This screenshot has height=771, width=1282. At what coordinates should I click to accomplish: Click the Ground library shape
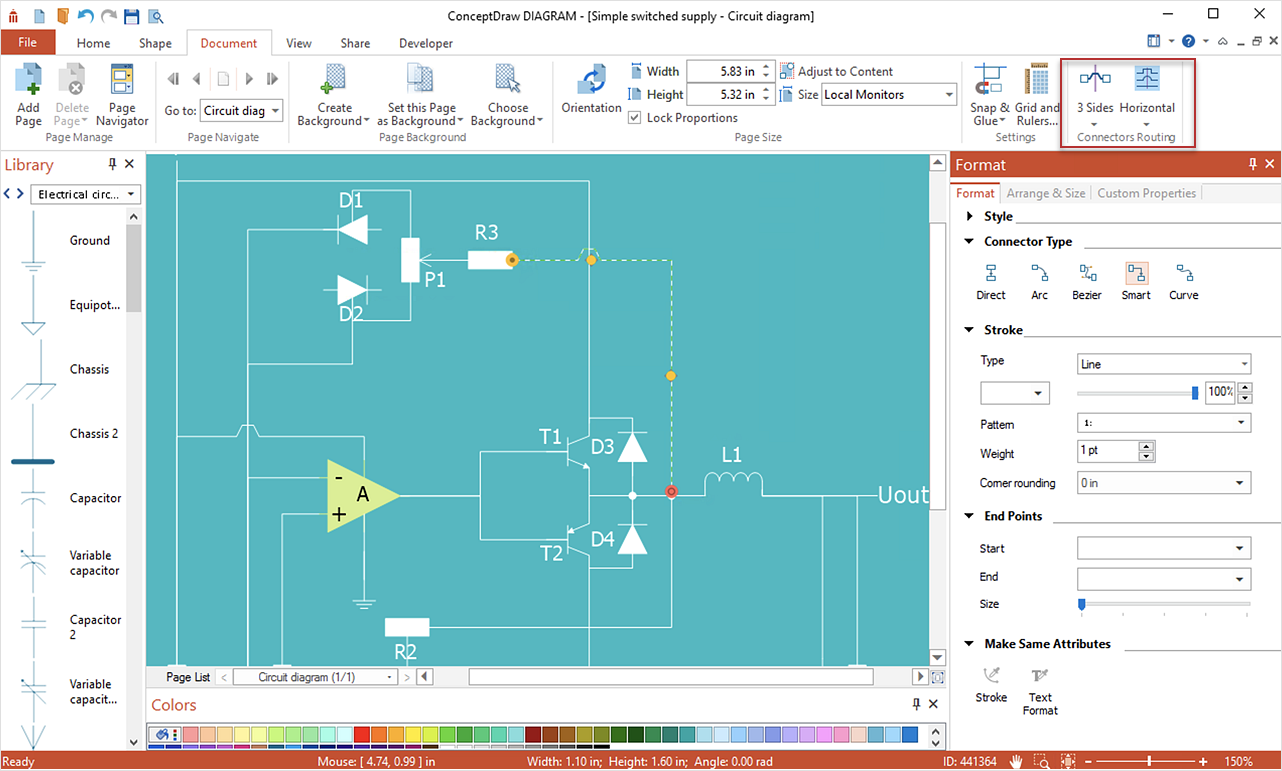pyautogui.click(x=34, y=241)
